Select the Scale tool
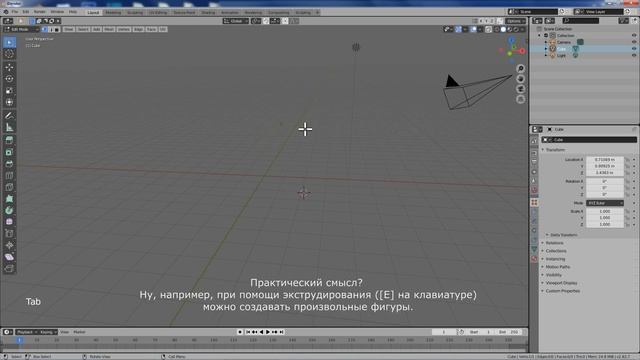This screenshot has height=360, width=640. coord(9,90)
